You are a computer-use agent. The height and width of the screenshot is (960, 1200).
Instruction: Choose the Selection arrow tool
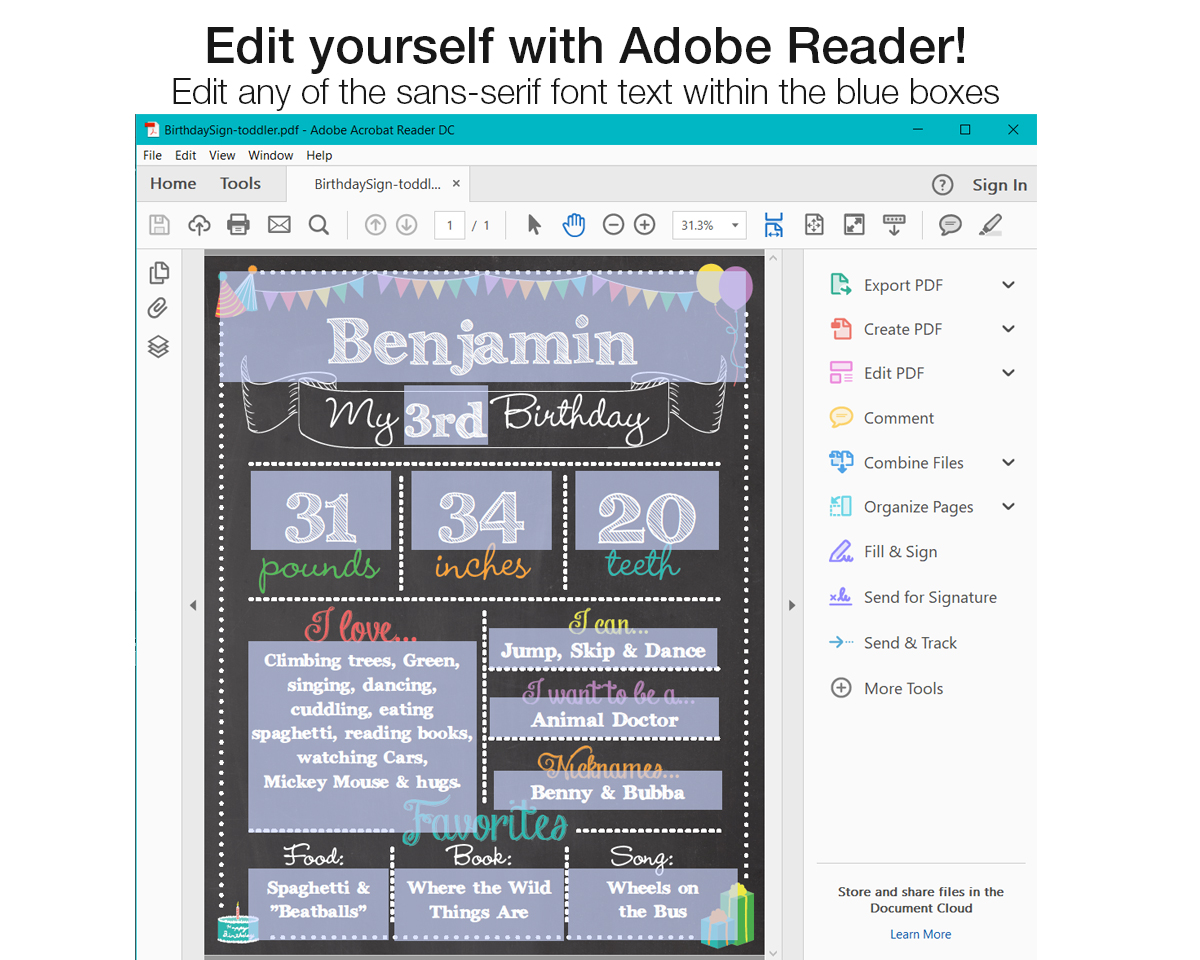pos(534,225)
